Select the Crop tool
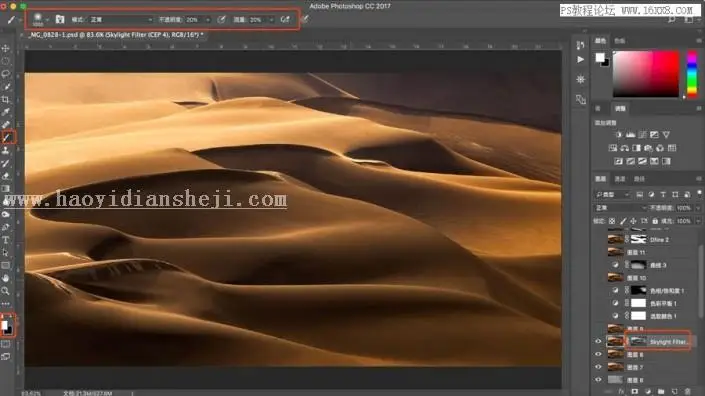 point(6,99)
